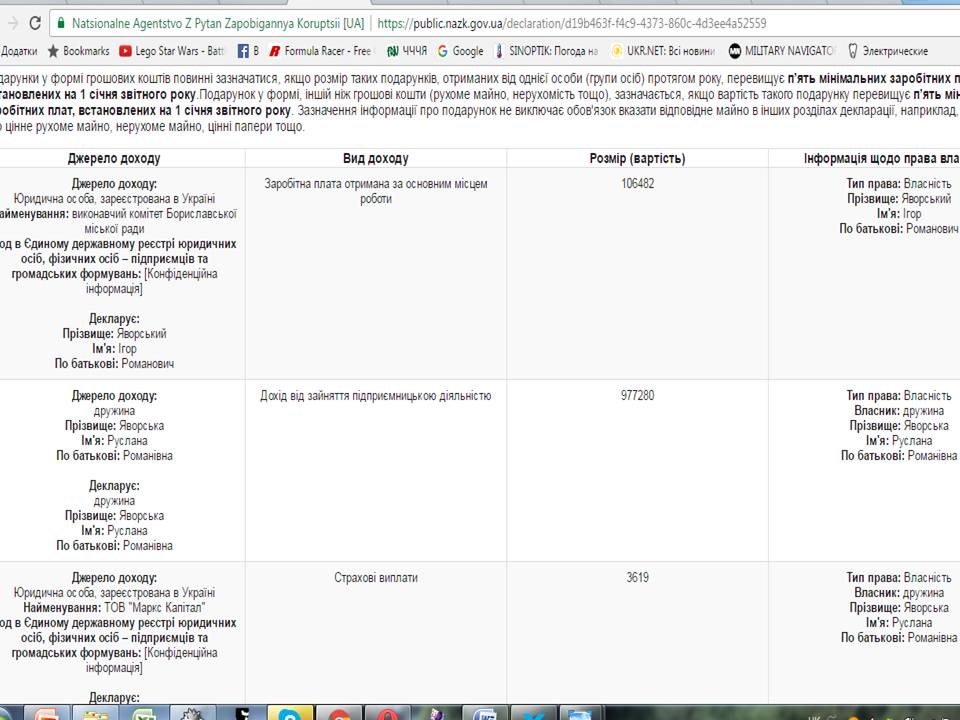Click the URL in the address bar
The height and width of the screenshot is (720, 960).
pos(571,22)
